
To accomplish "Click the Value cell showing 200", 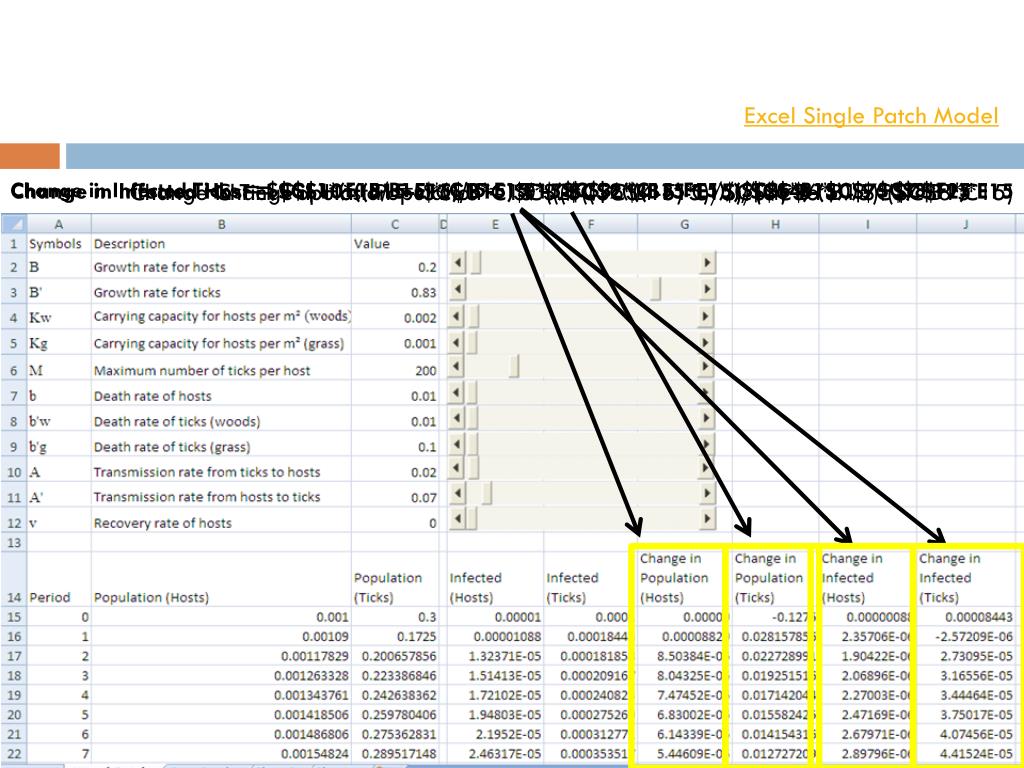I will click(x=395, y=371).
